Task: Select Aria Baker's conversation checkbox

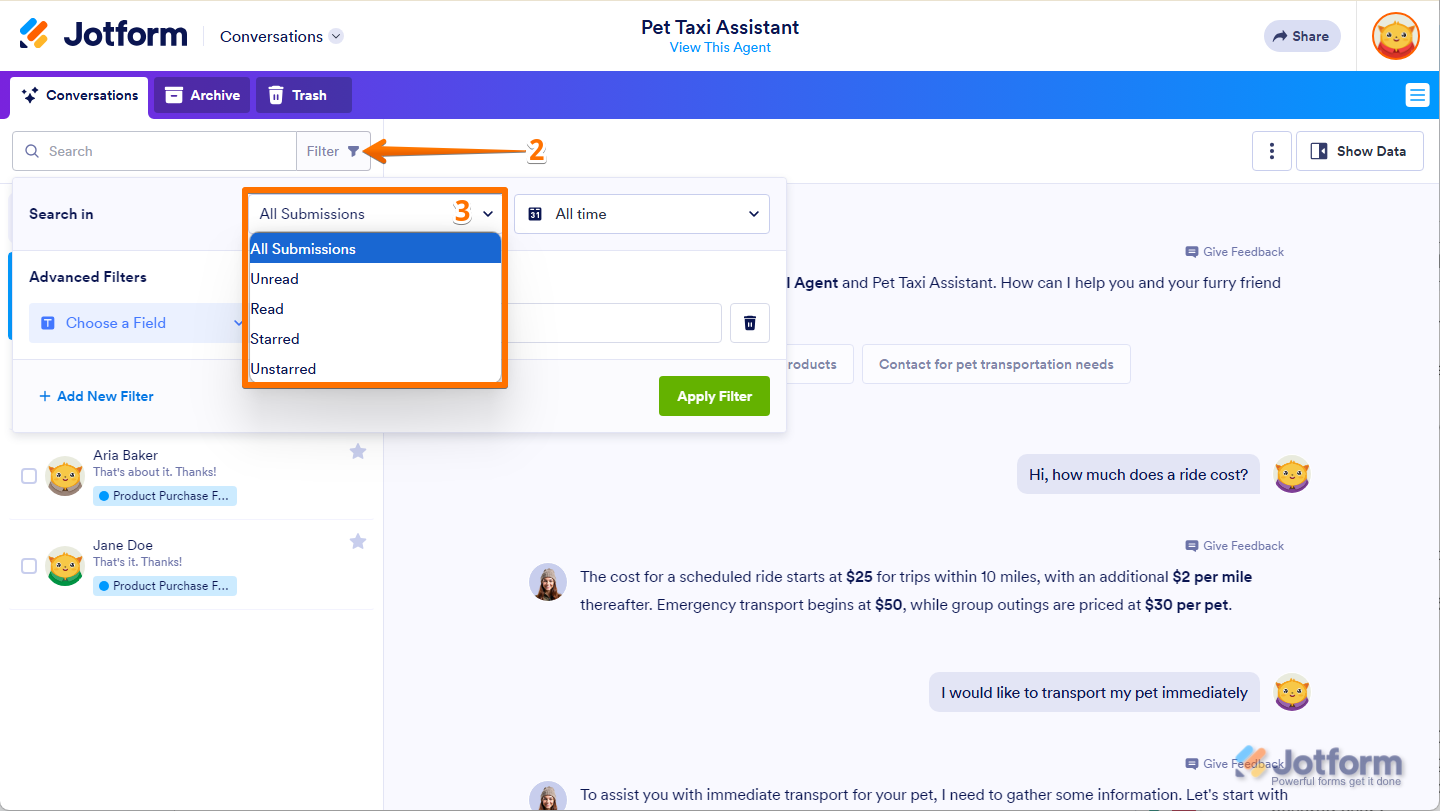Action: [29, 476]
